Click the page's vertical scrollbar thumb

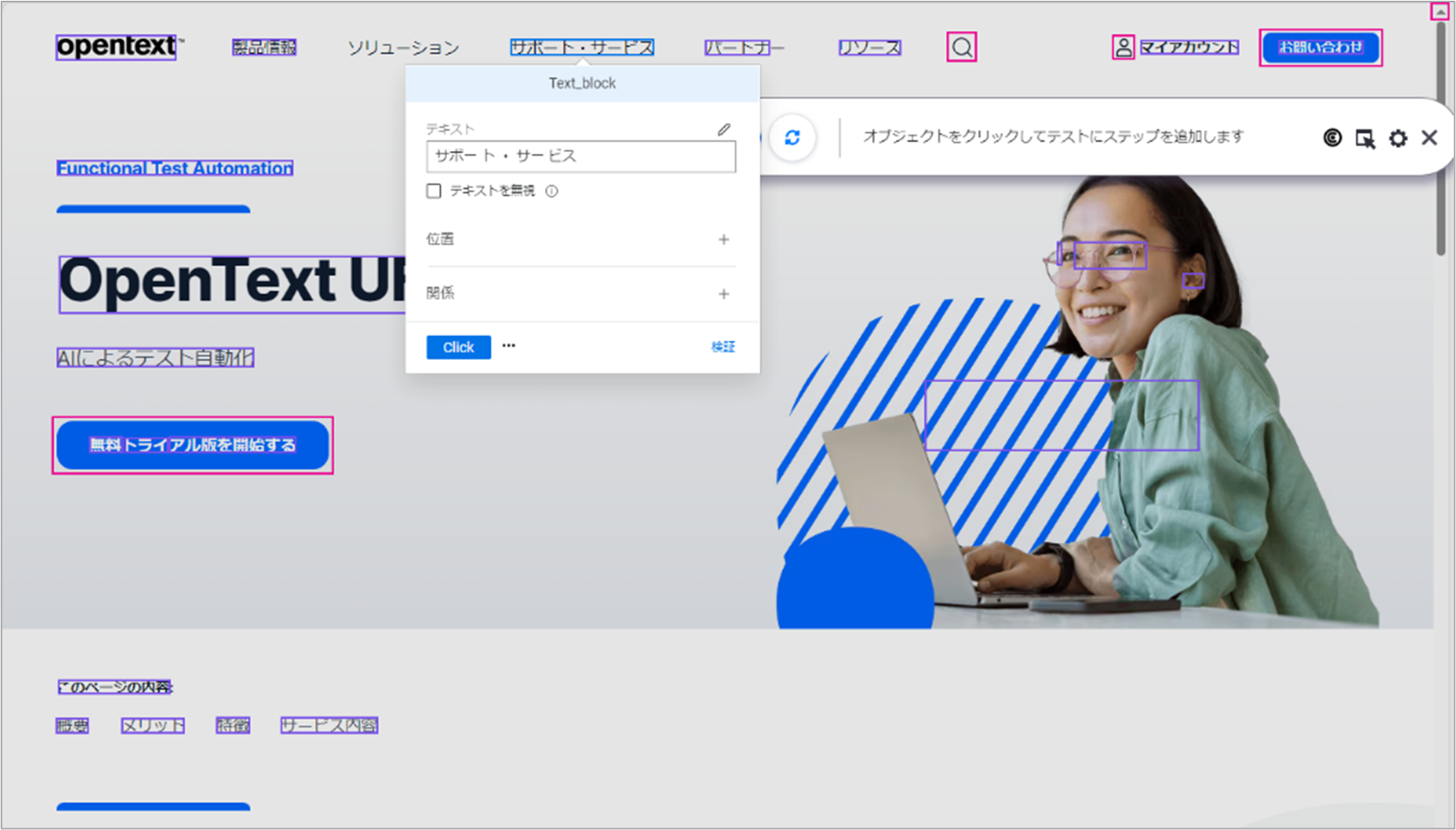pyautogui.click(x=1441, y=139)
